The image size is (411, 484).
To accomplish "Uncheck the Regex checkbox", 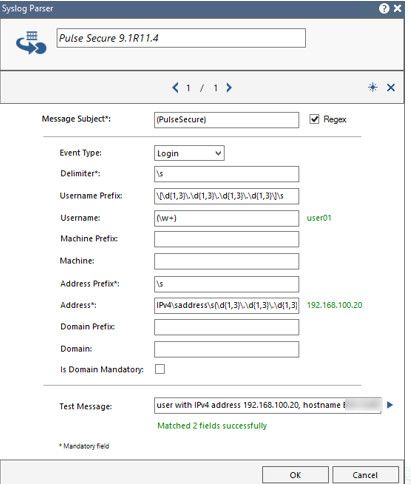I will point(314,119).
